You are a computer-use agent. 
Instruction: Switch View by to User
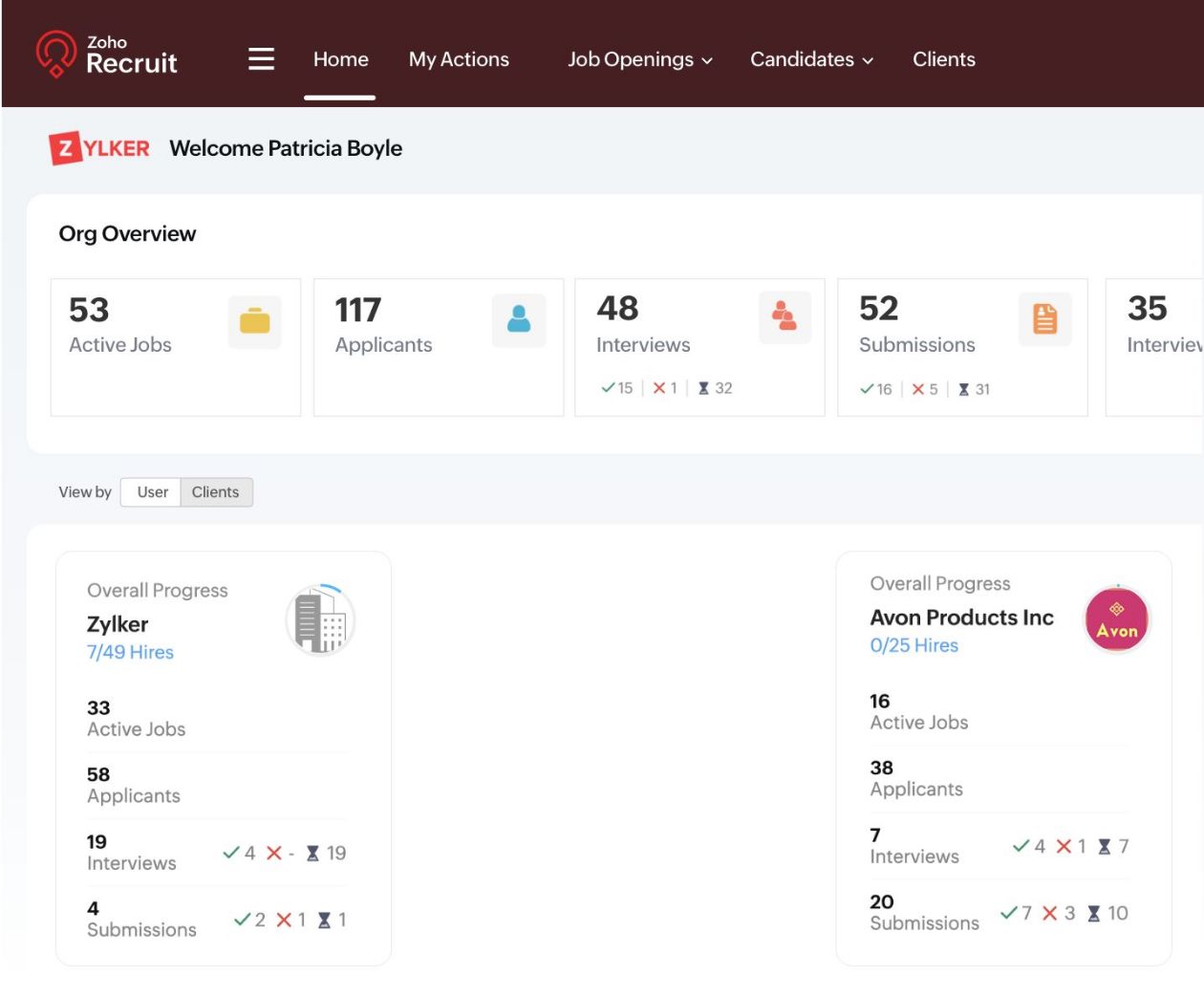click(152, 492)
